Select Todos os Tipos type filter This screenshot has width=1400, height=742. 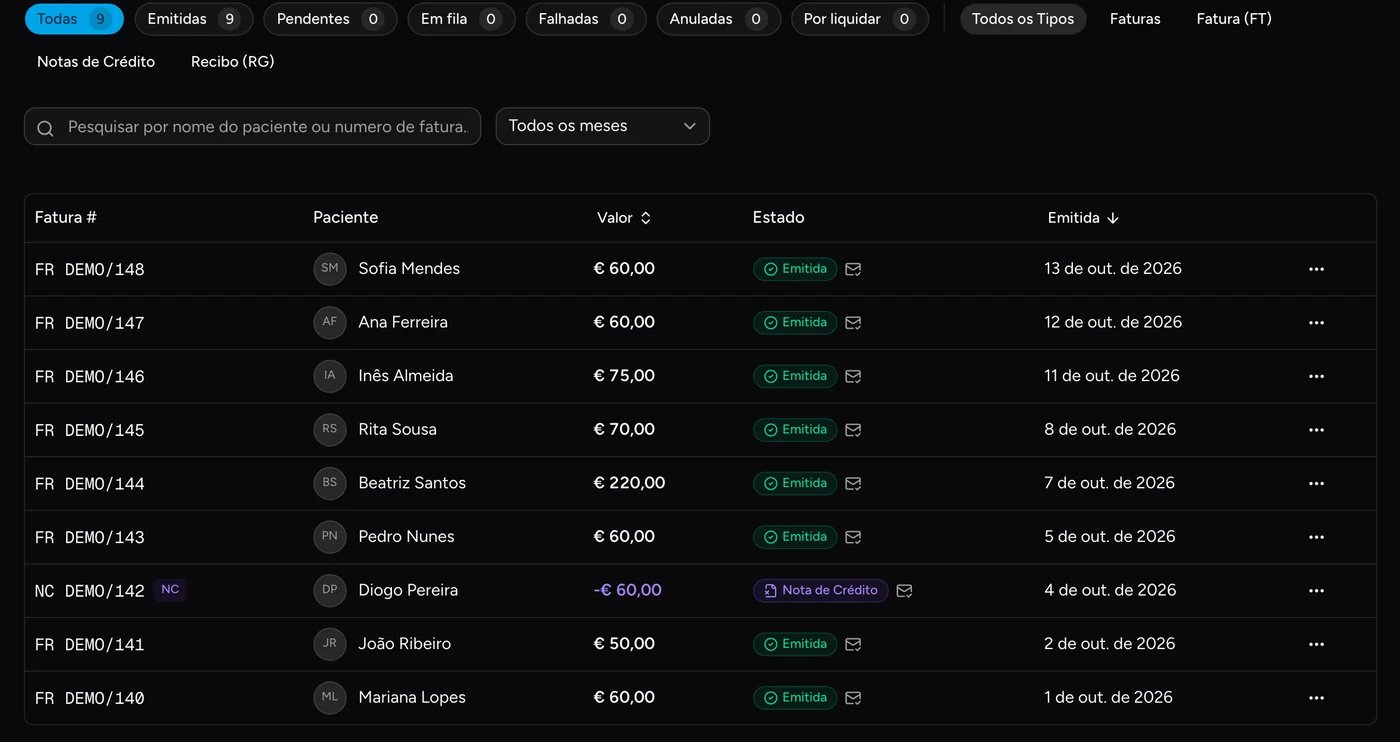[x=1023, y=19]
